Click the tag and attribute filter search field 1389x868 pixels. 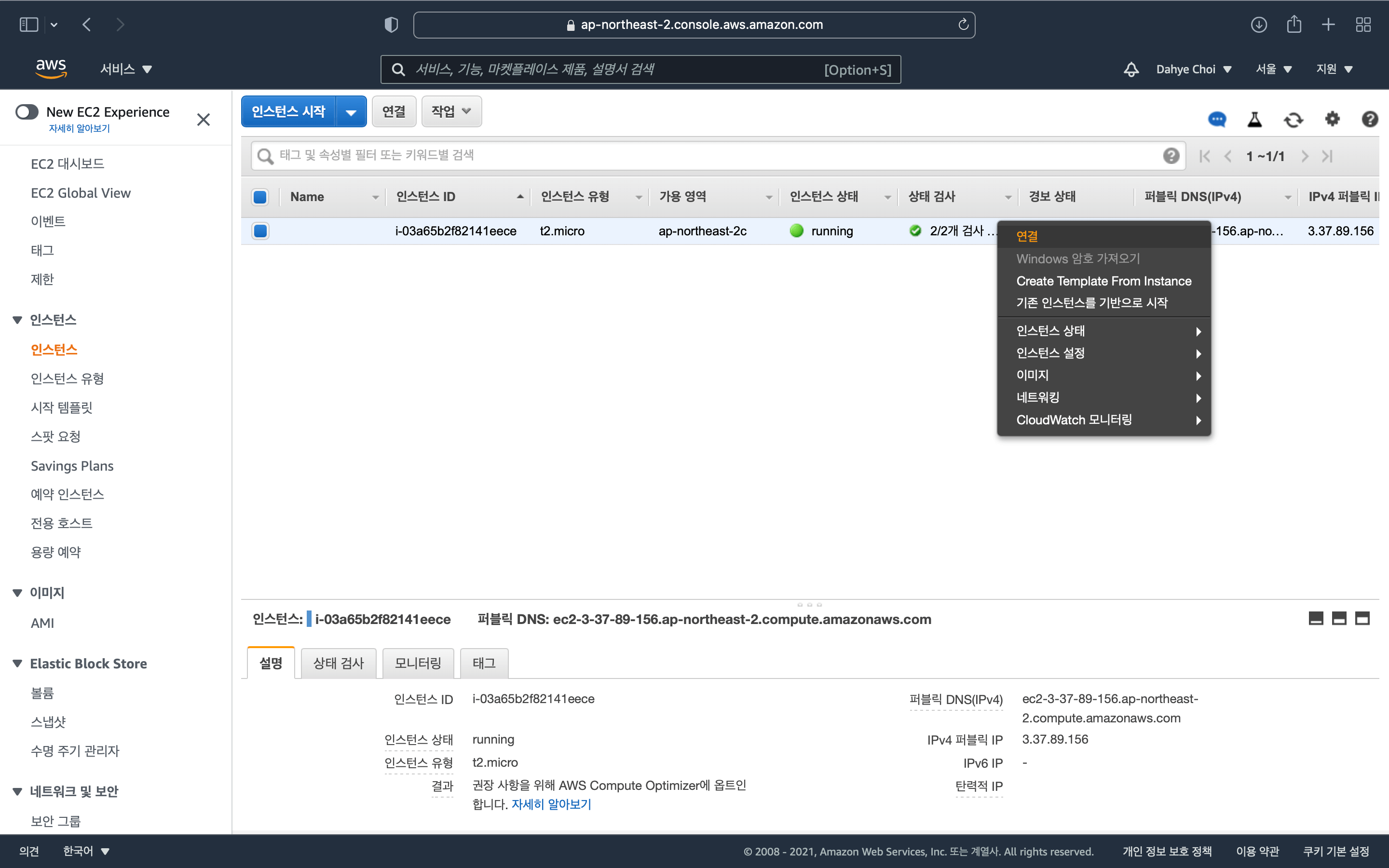[718, 156]
